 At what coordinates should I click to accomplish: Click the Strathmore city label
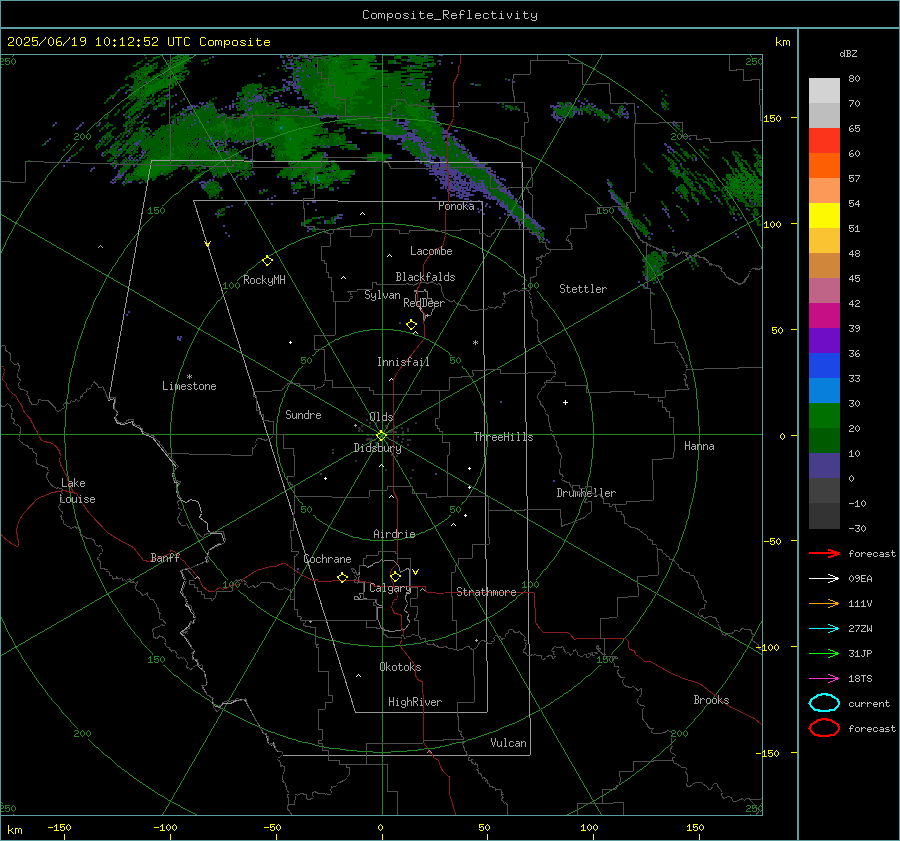click(486, 592)
